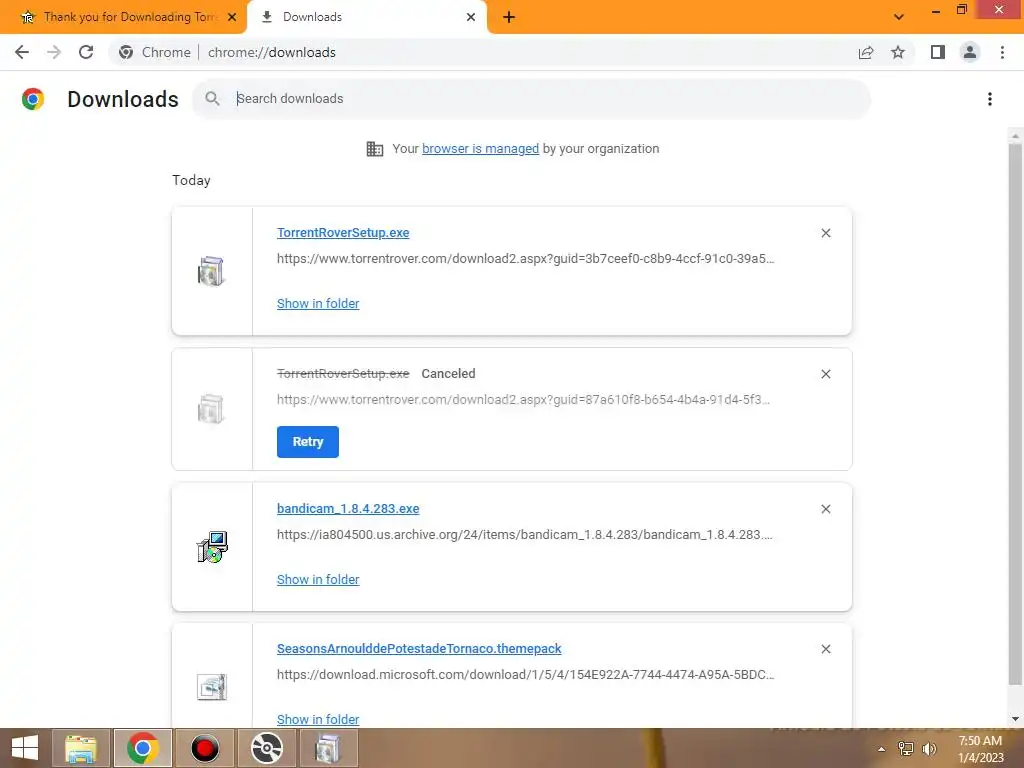Open the TorrentRoverSetup.exe download link

343,233
